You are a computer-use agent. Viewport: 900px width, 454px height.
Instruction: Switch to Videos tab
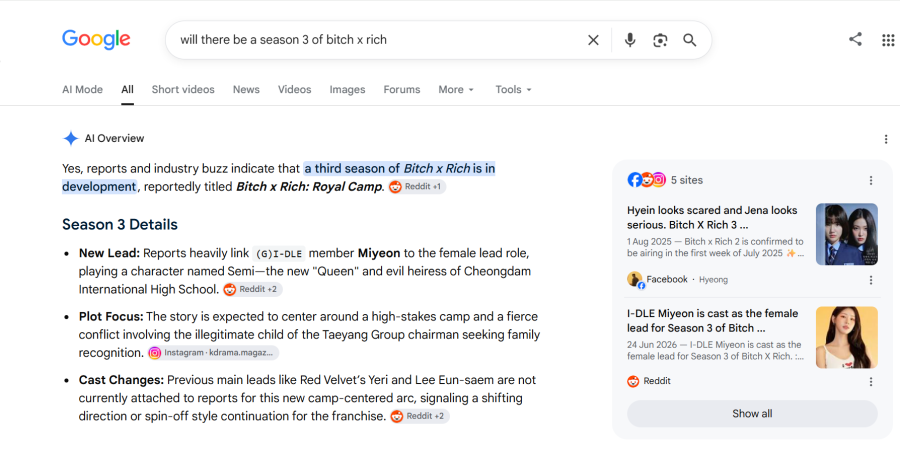294,90
